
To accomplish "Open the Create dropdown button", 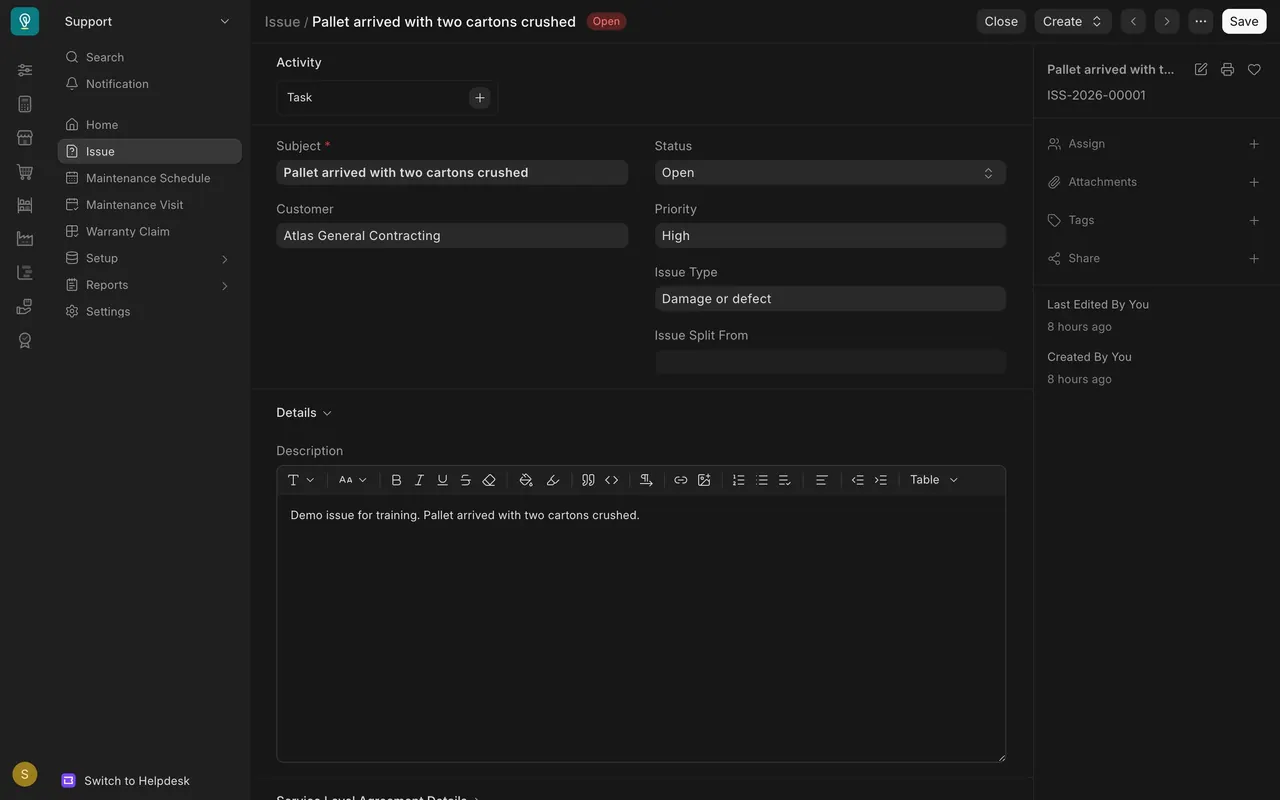I will coord(1073,21).
